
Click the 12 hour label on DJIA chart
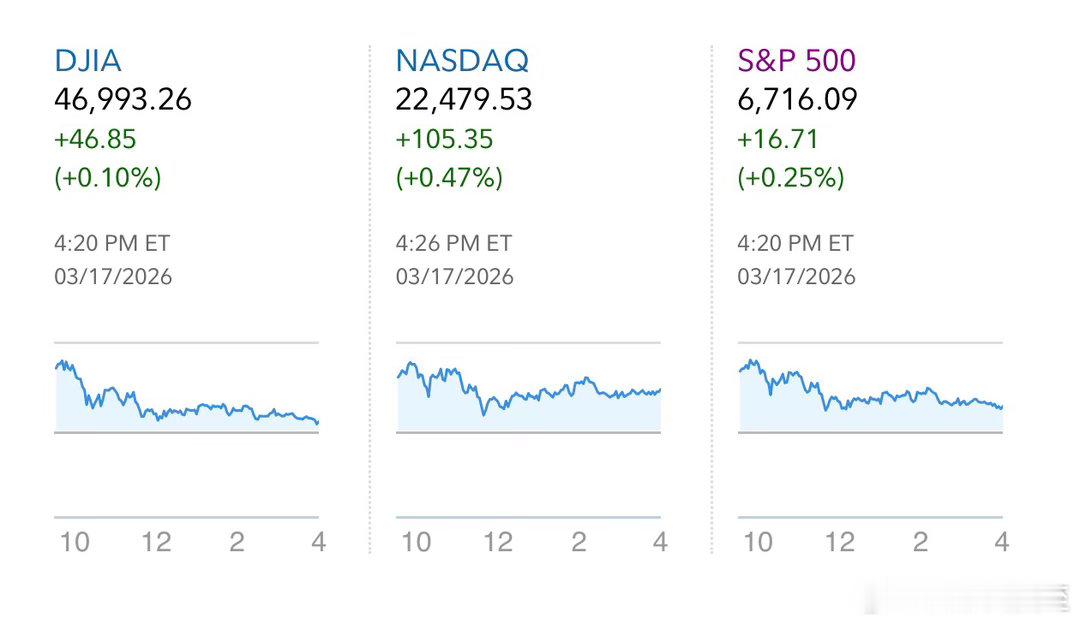[x=156, y=542]
